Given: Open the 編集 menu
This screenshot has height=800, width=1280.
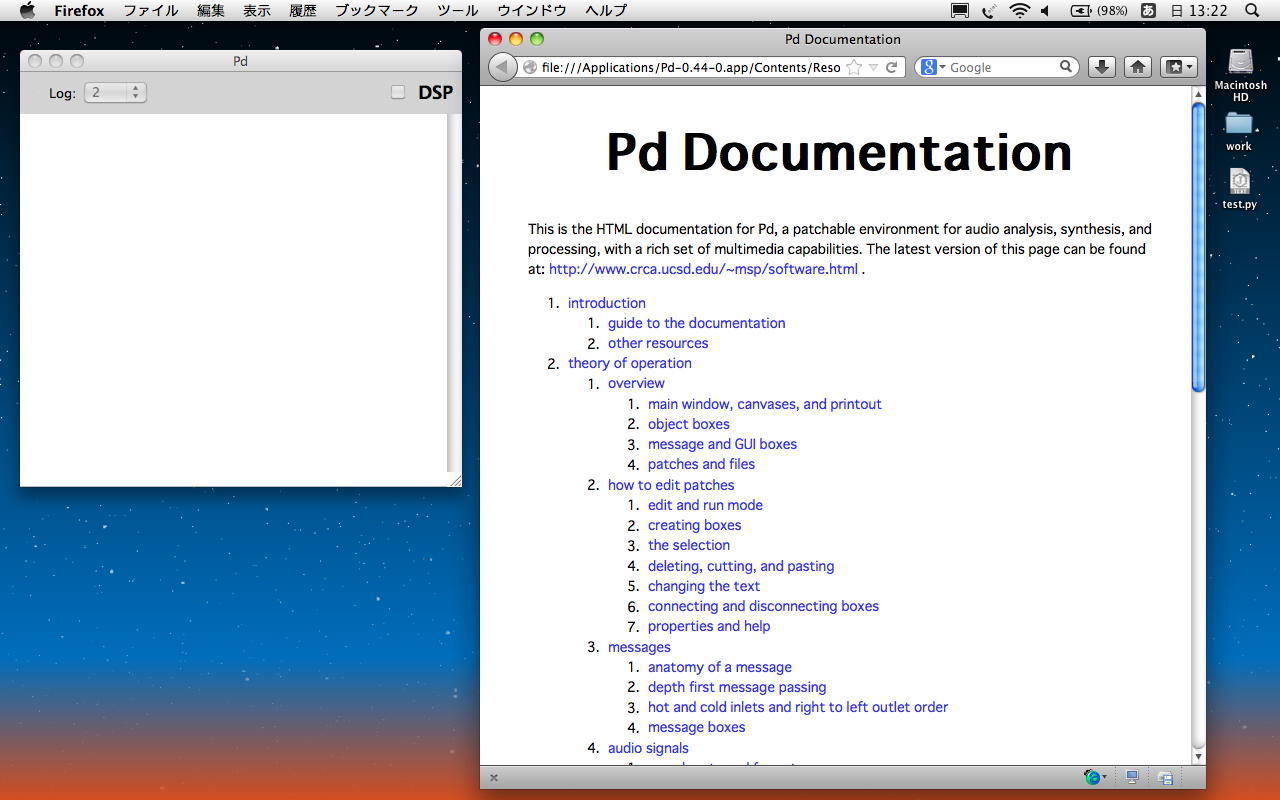Looking at the screenshot, I should coord(211,11).
